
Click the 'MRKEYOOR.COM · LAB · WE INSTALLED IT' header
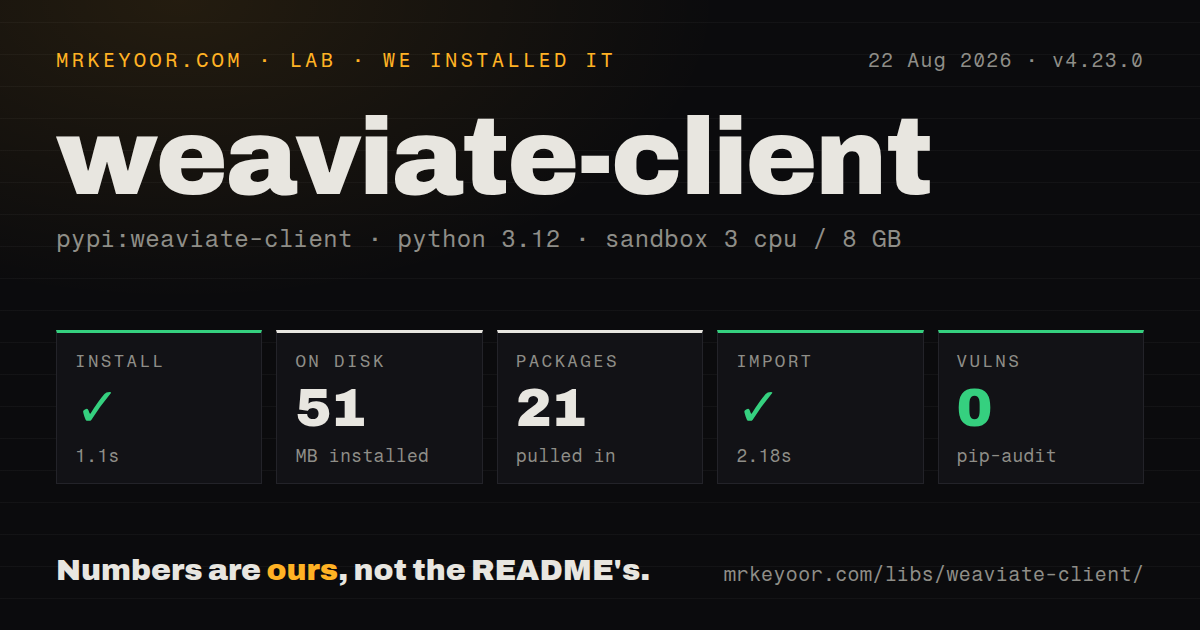point(335,61)
